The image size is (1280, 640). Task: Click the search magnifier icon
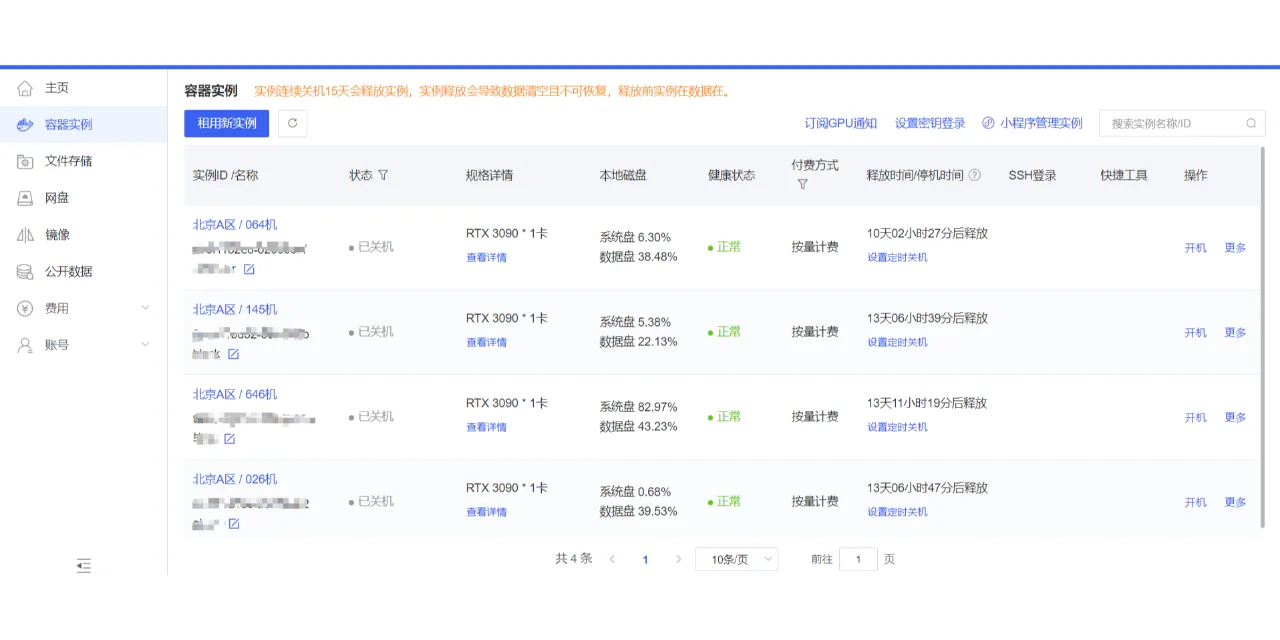click(x=1251, y=124)
